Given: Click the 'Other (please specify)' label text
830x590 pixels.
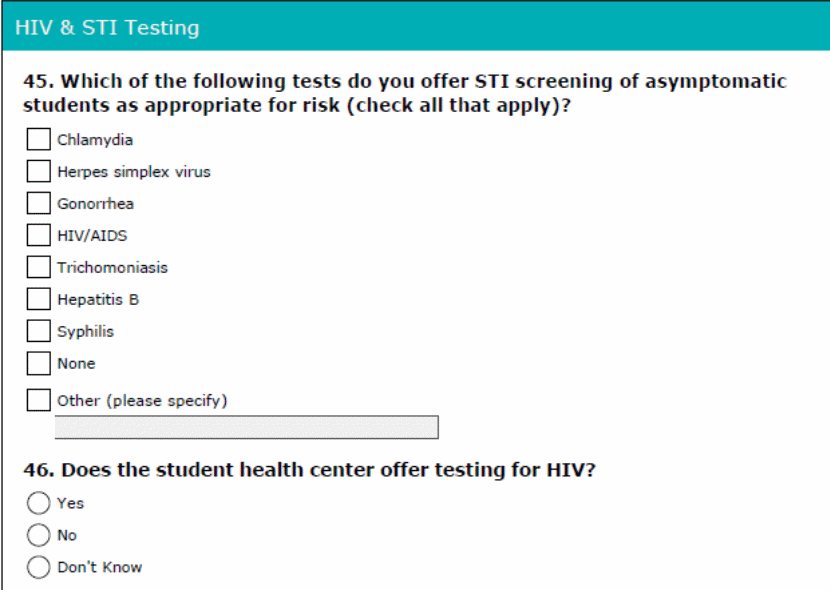Looking at the screenshot, I should (x=142, y=401).
